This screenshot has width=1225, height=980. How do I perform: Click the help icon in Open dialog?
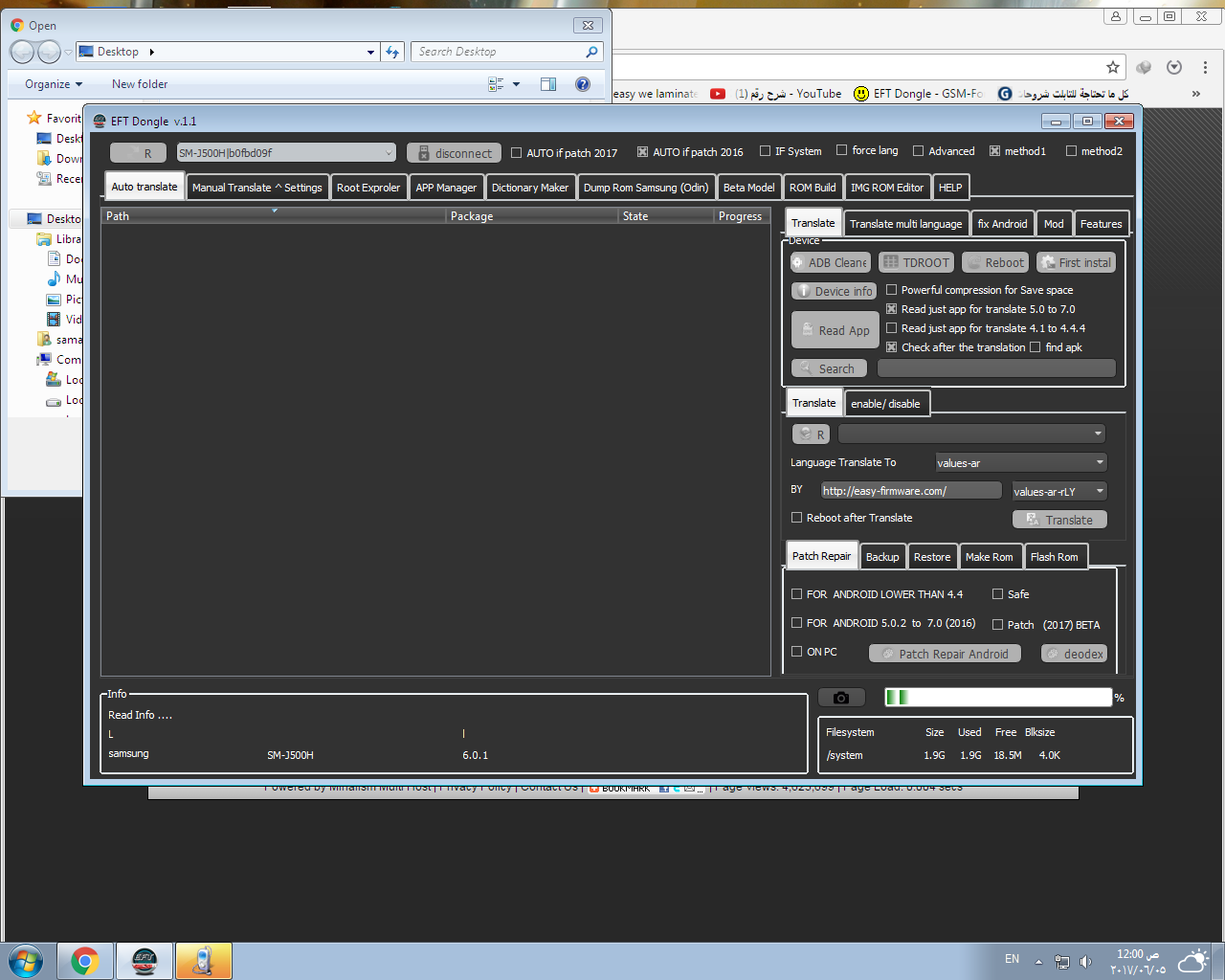(x=583, y=84)
